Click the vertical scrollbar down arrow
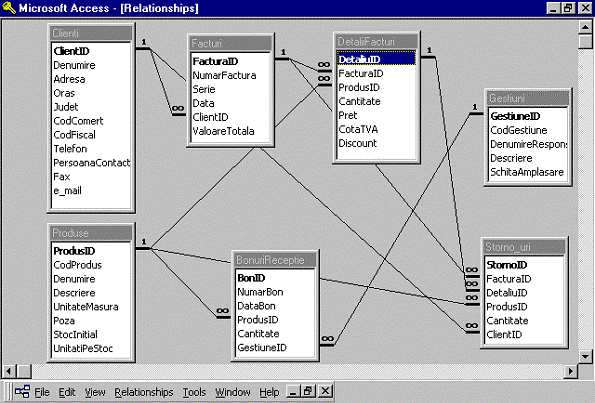 click(x=585, y=356)
